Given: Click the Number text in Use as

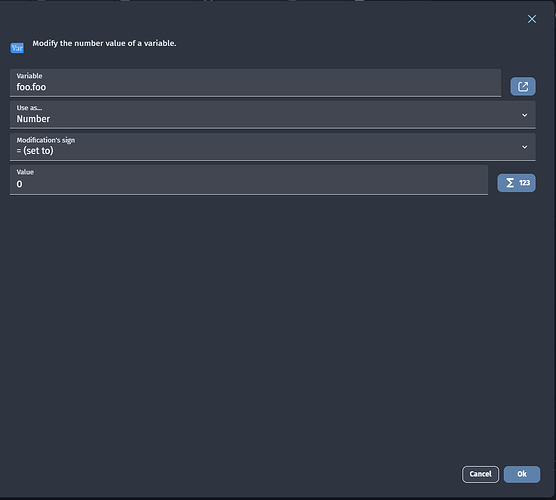Looking at the screenshot, I should (x=33, y=119).
